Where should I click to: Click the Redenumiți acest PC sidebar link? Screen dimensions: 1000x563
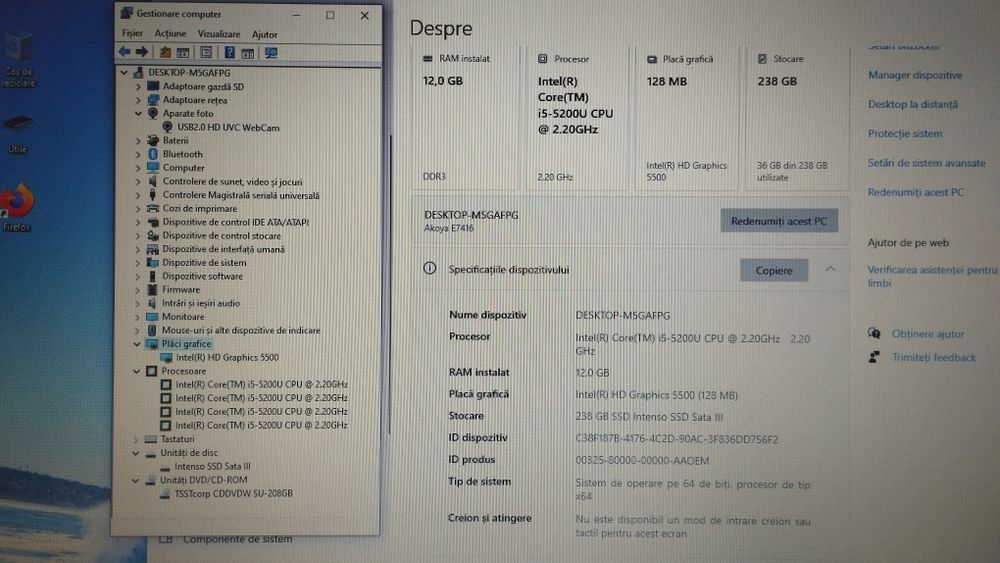tap(915, 193)
